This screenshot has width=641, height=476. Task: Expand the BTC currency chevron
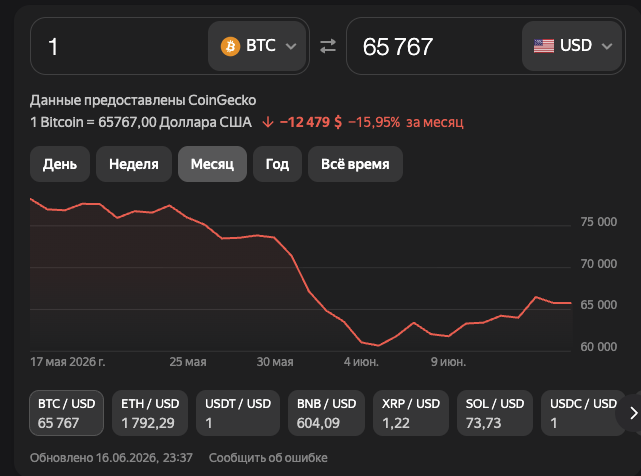pyautogui.click(x=291, y=46)
